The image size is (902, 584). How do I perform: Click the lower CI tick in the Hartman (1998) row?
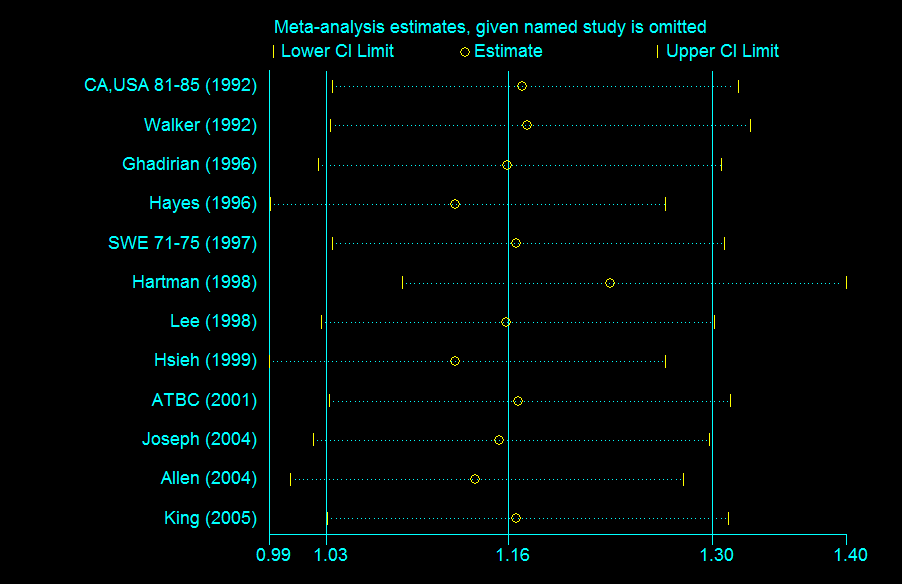point(403,283)
